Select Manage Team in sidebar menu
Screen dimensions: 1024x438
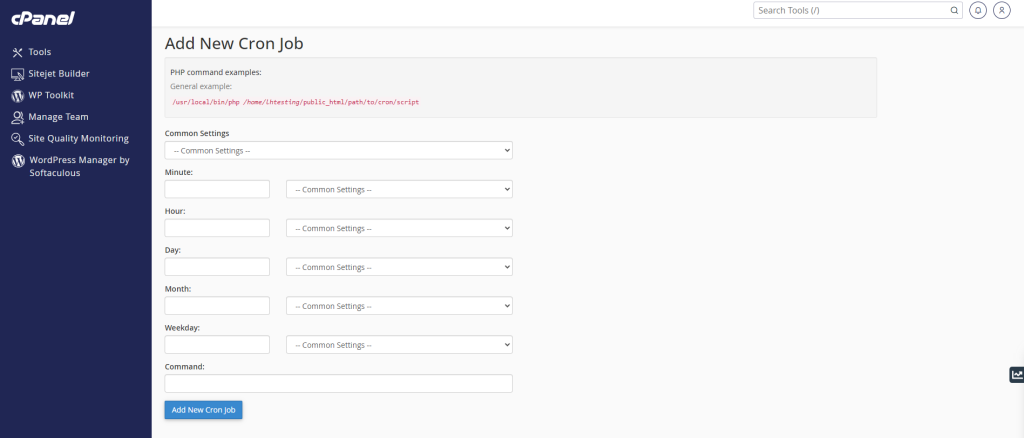[x=58, y=117]
